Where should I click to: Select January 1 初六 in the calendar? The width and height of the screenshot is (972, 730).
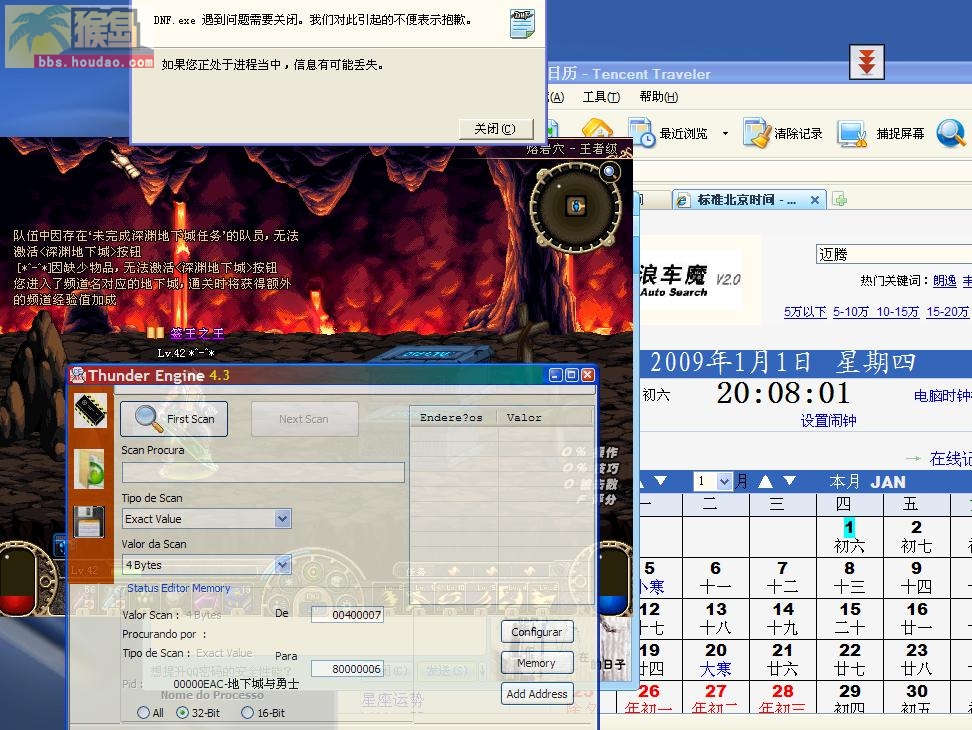(849, 536)
